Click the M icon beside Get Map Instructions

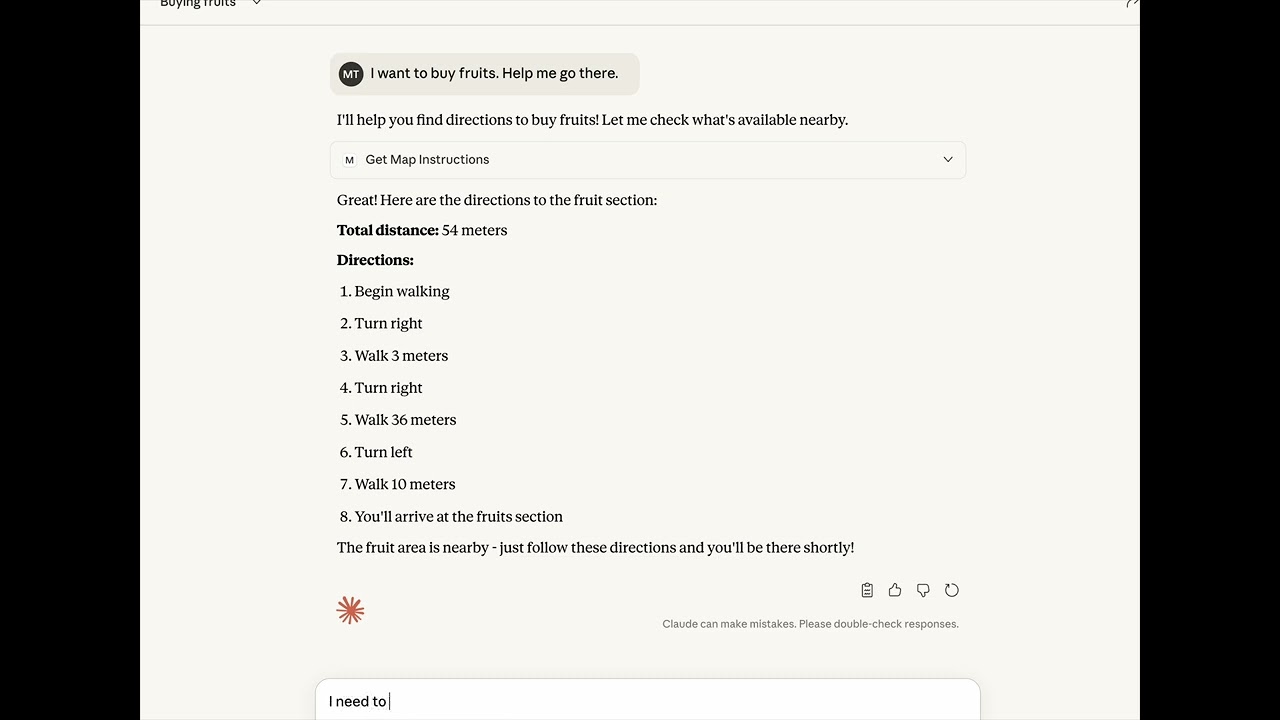click(349, 160)
